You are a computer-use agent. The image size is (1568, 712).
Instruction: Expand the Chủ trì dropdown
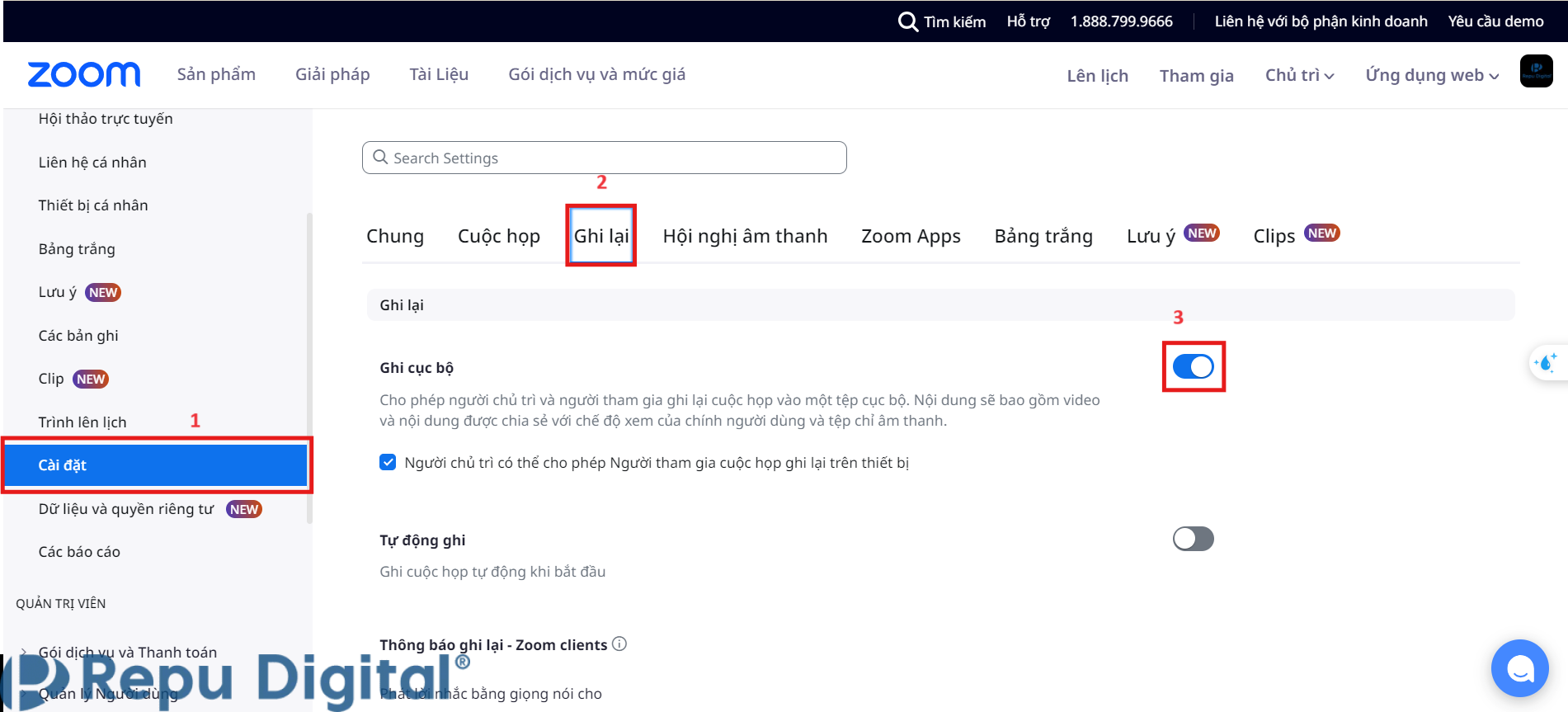[x=1299, y=75]
